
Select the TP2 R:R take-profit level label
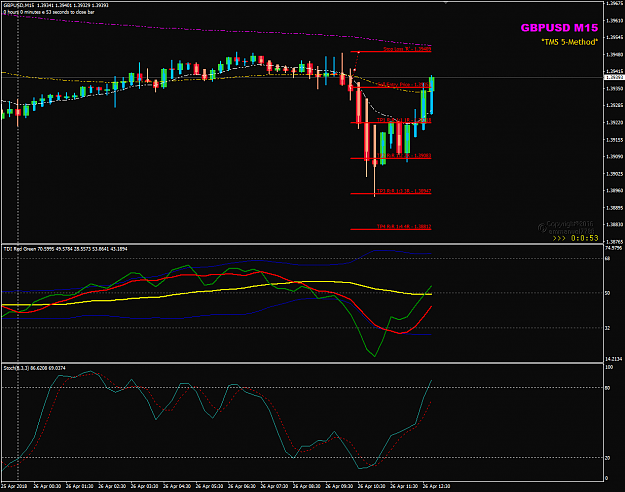(x=404, y=155)
